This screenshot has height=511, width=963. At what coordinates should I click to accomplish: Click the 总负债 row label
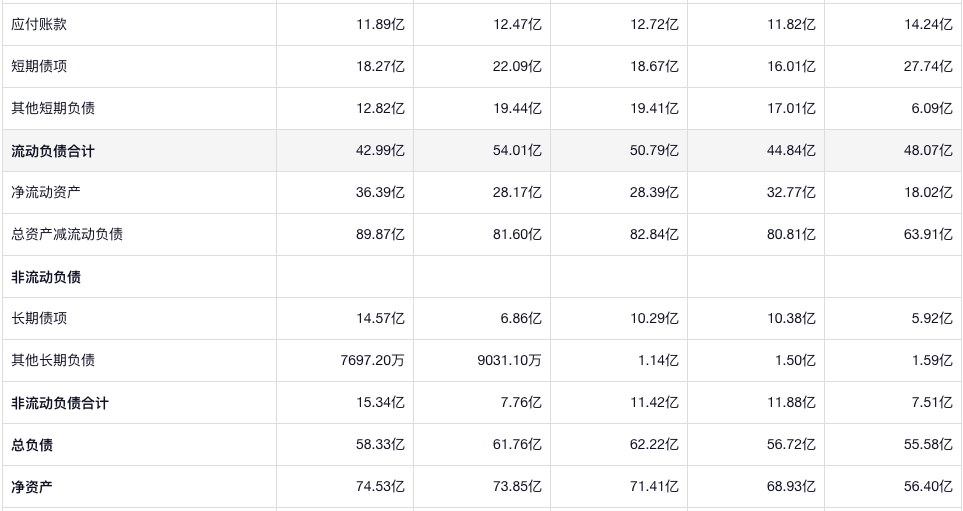(x=32, y=444)
